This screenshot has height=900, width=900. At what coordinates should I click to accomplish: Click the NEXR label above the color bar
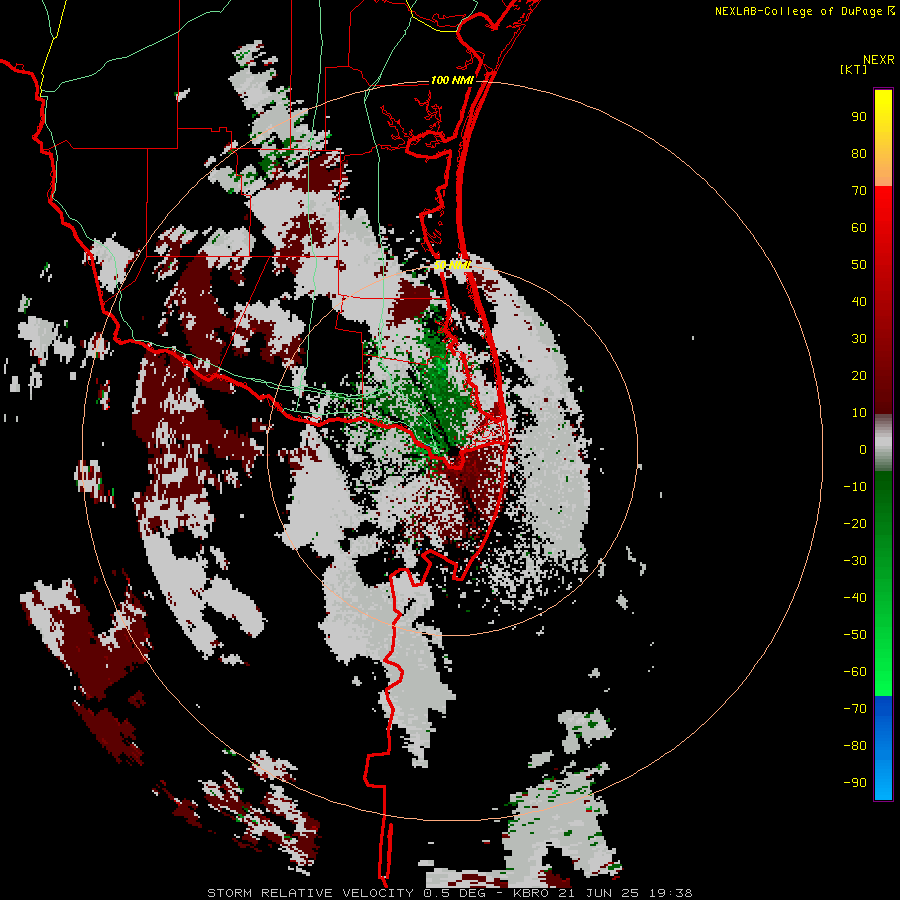click(878, 60)
